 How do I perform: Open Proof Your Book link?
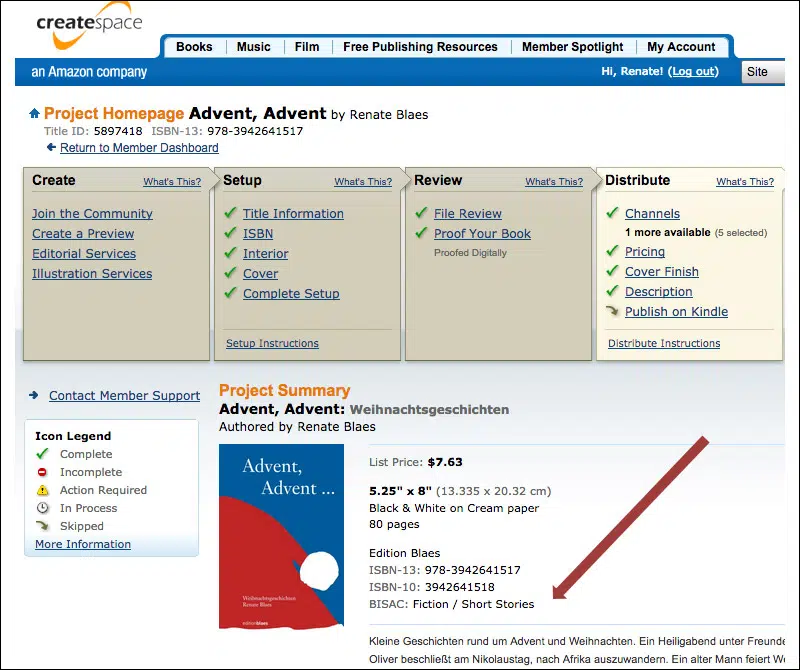click(483, 233)
